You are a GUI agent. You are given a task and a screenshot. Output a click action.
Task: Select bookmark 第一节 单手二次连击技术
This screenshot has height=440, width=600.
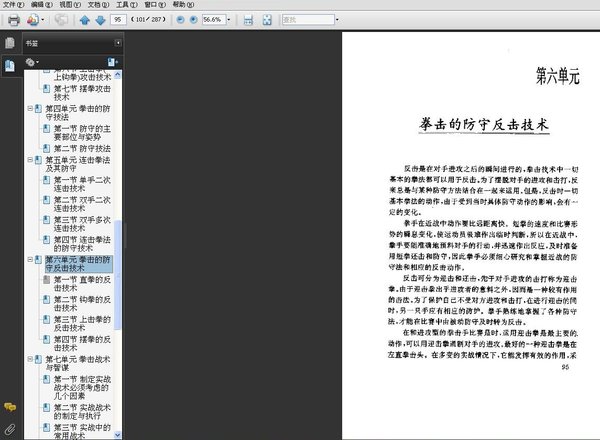(x=82, y=184)
